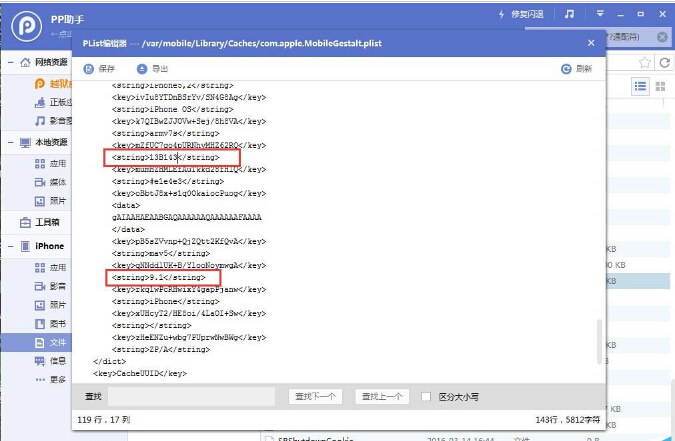Open the 正版 sidebar item
The height and width of the screenshot is (441, 675).
point(53,102)
